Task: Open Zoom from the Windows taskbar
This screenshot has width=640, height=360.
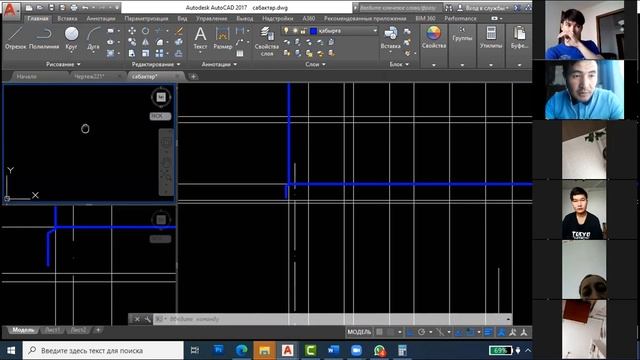Action: 356,350
